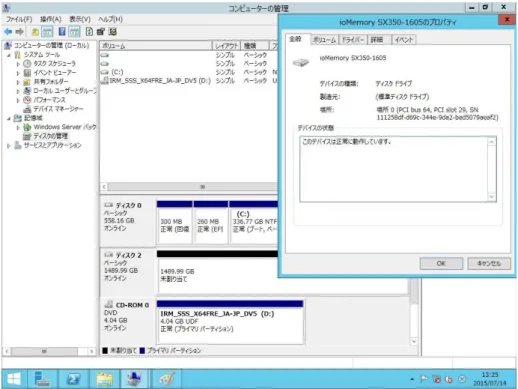Image resolution: width=518 pixels, height=389 pixels.
Task: Click the OK button in properties dialog
Action: (441, 263)
